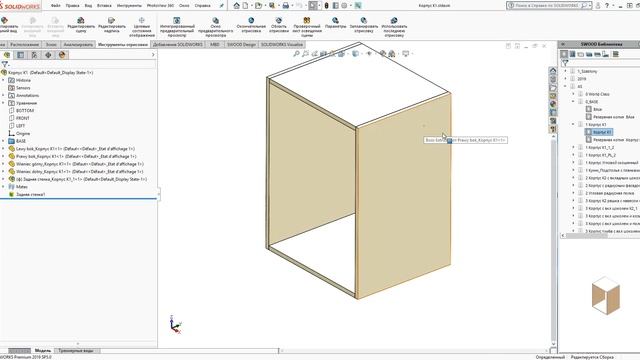Expand 1 Корпус K1_1_2 library folder
Viewport: 640px width, 360px height.
(573, 147)
